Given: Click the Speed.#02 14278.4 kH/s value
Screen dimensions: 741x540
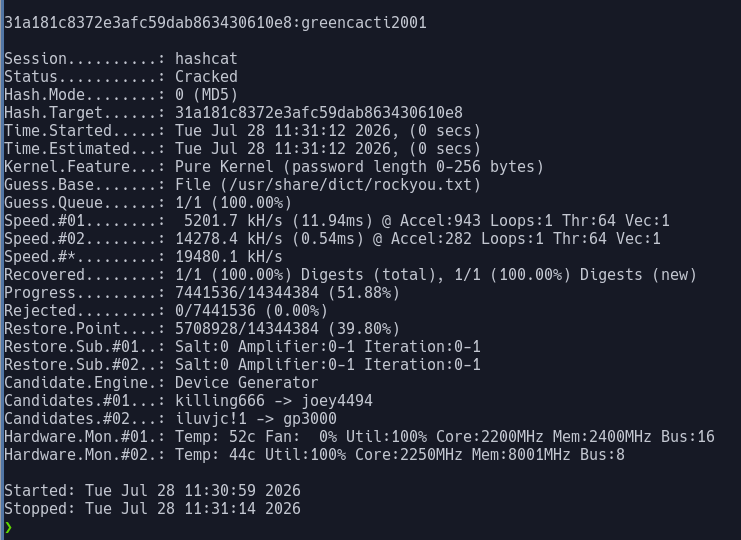Looking at the screenshot, I should [229, 239].
